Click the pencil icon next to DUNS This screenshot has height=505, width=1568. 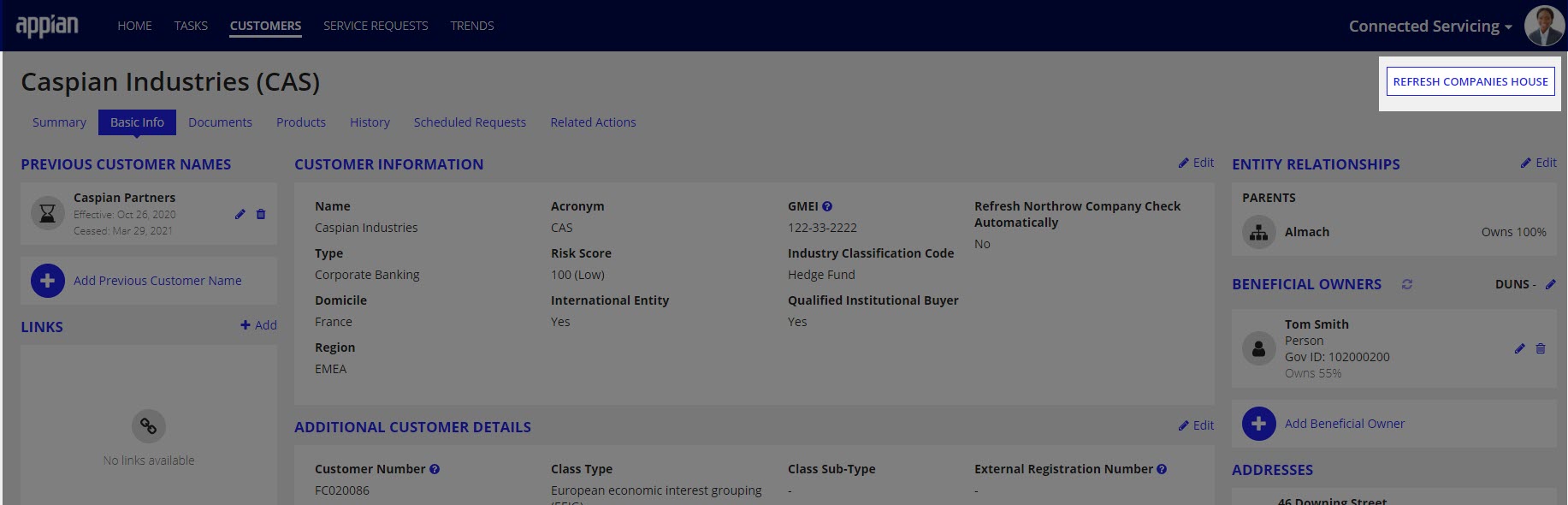coord(1550,284)
